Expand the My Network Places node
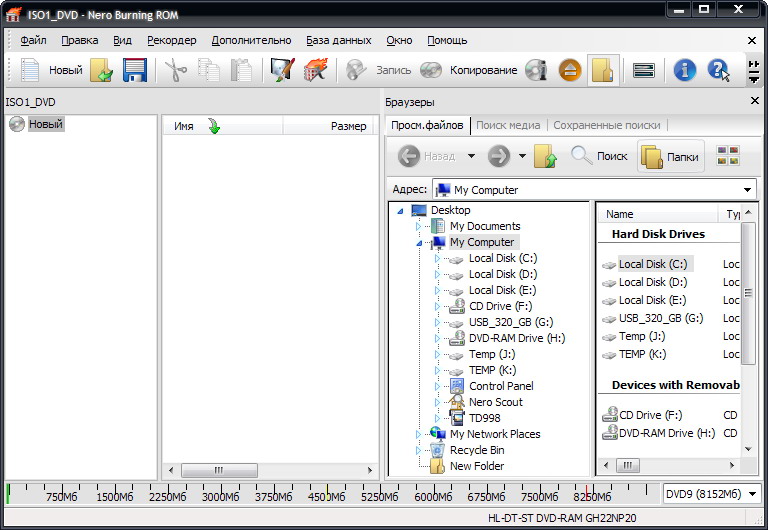 pyautogui.click(x=418, y=434)
